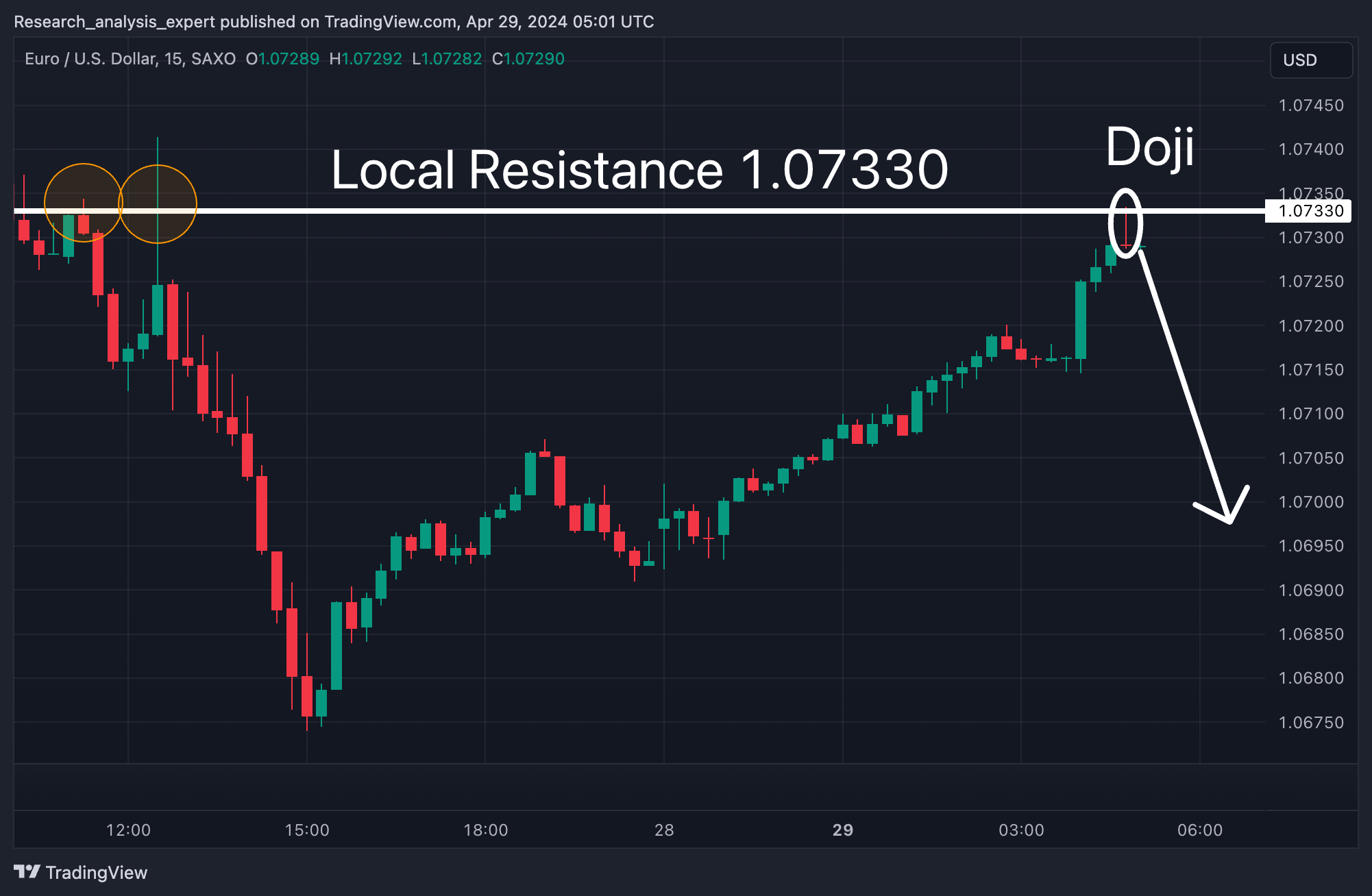The image size is (1372, 896).
Task: Click the large green candle near 03:00
Action: point(1081,320)
